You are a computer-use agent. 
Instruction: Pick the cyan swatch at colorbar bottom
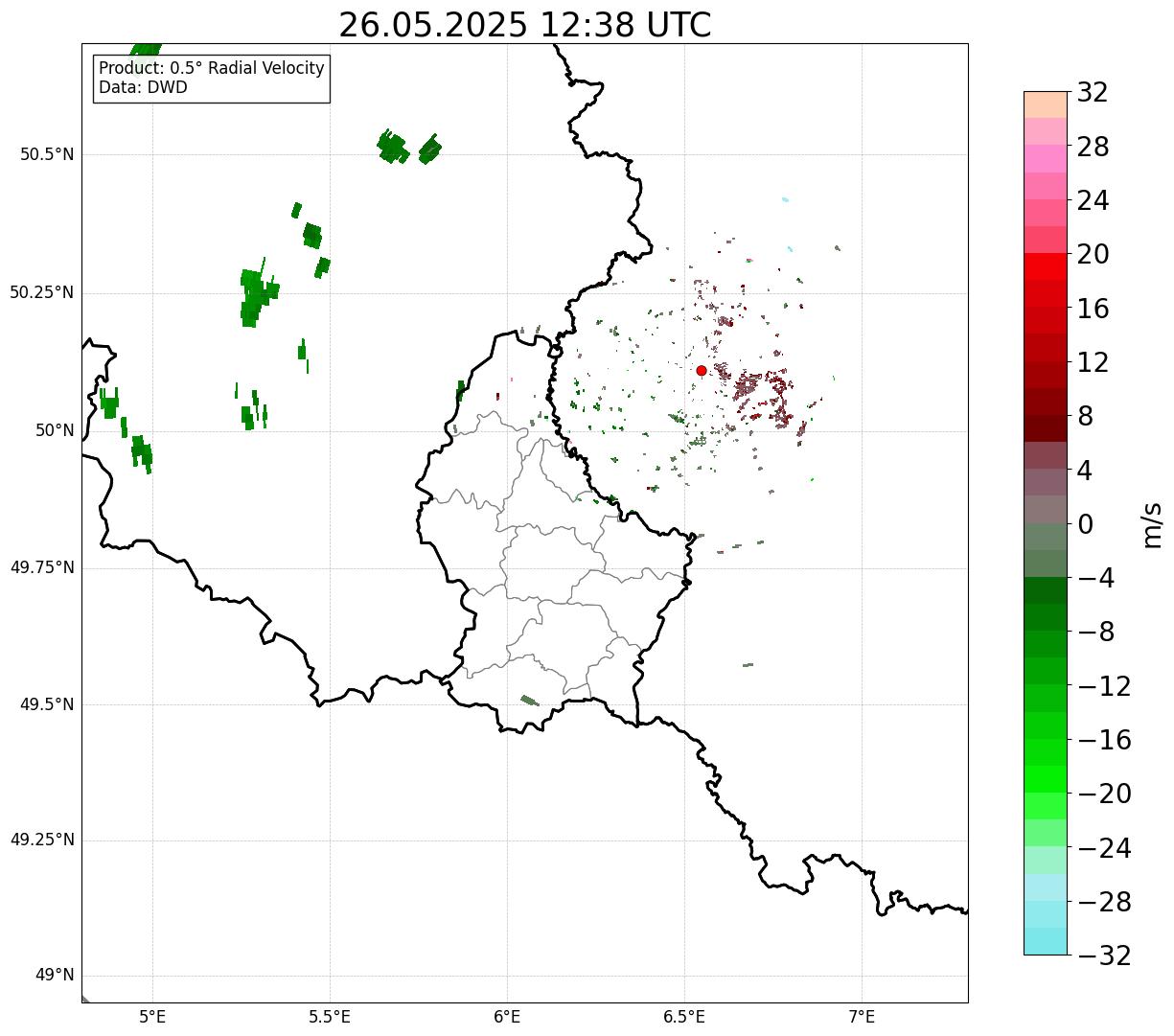[1046, 941]
